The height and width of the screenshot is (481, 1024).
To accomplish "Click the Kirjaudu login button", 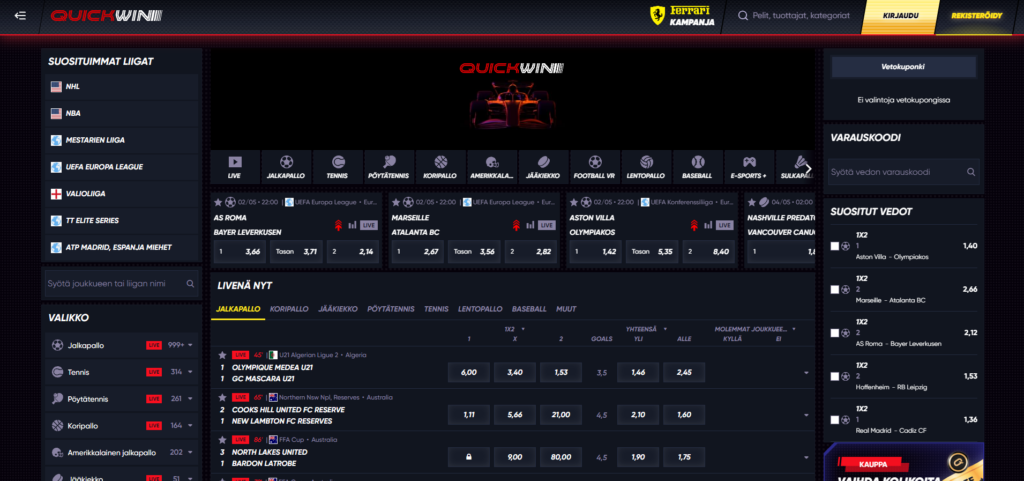I will (900, 16).
